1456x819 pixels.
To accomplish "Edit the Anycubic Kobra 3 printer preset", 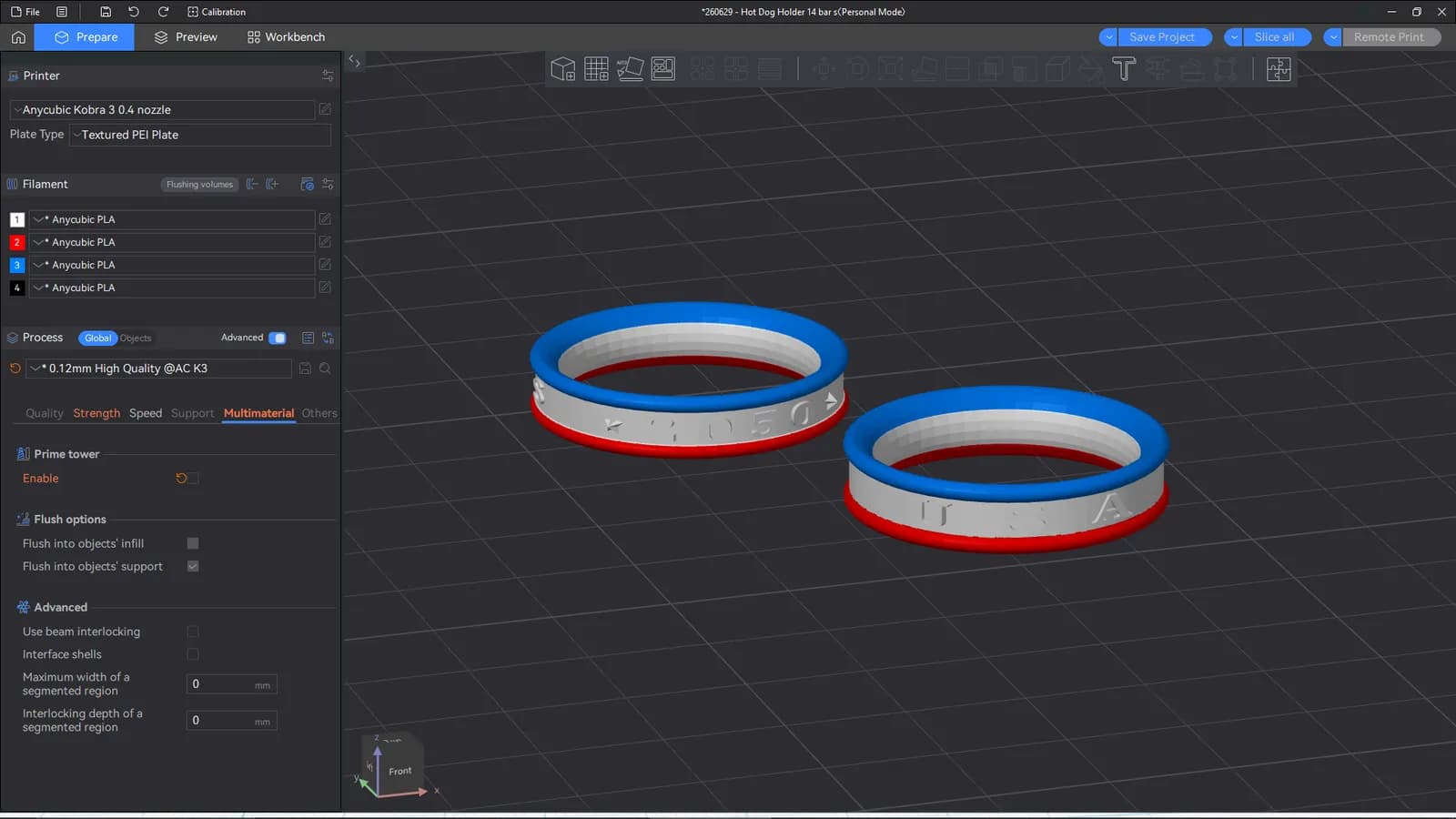I will pyautogui.click(x=325, y=109).
